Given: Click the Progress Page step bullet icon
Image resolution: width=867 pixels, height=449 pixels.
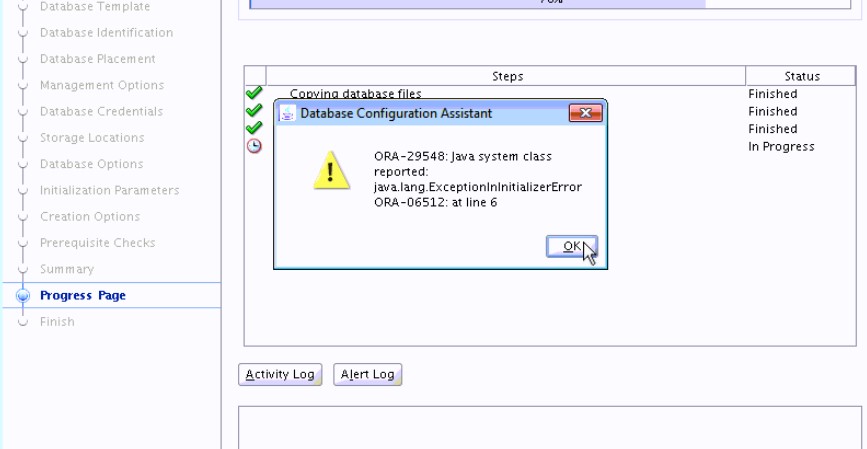Looking at the screenshot, I should pos(23,295).
